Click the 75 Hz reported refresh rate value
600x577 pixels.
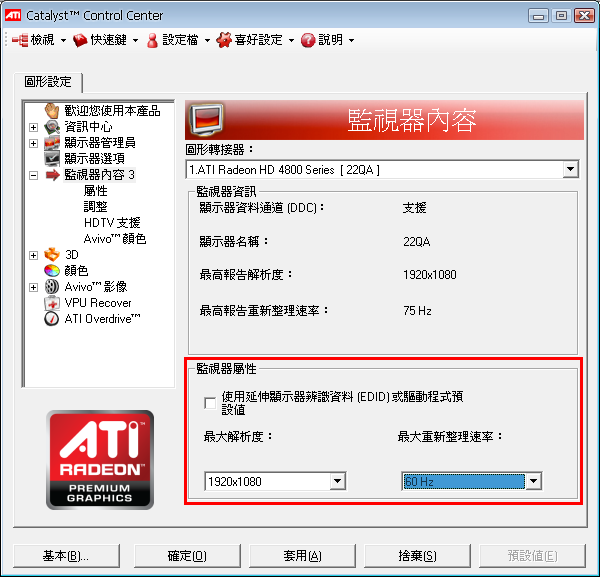tap(417, 310)
